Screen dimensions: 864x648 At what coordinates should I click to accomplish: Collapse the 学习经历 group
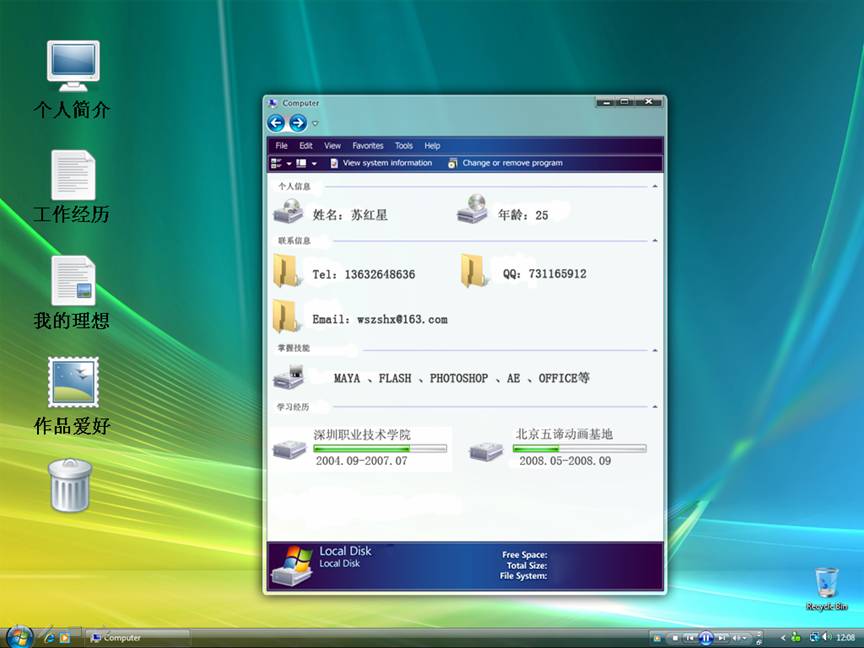point(655,407)
